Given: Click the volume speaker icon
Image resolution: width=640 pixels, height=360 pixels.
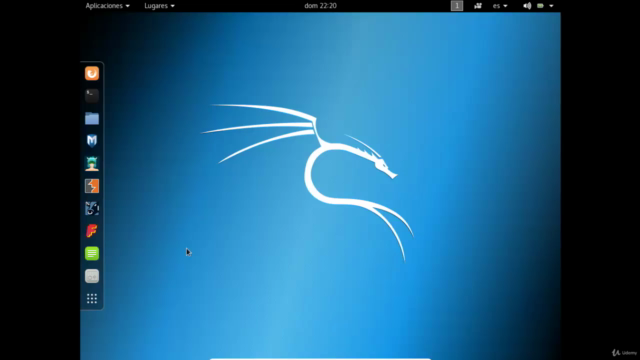Looking at the screenshot, I should [x=527, y=6].
